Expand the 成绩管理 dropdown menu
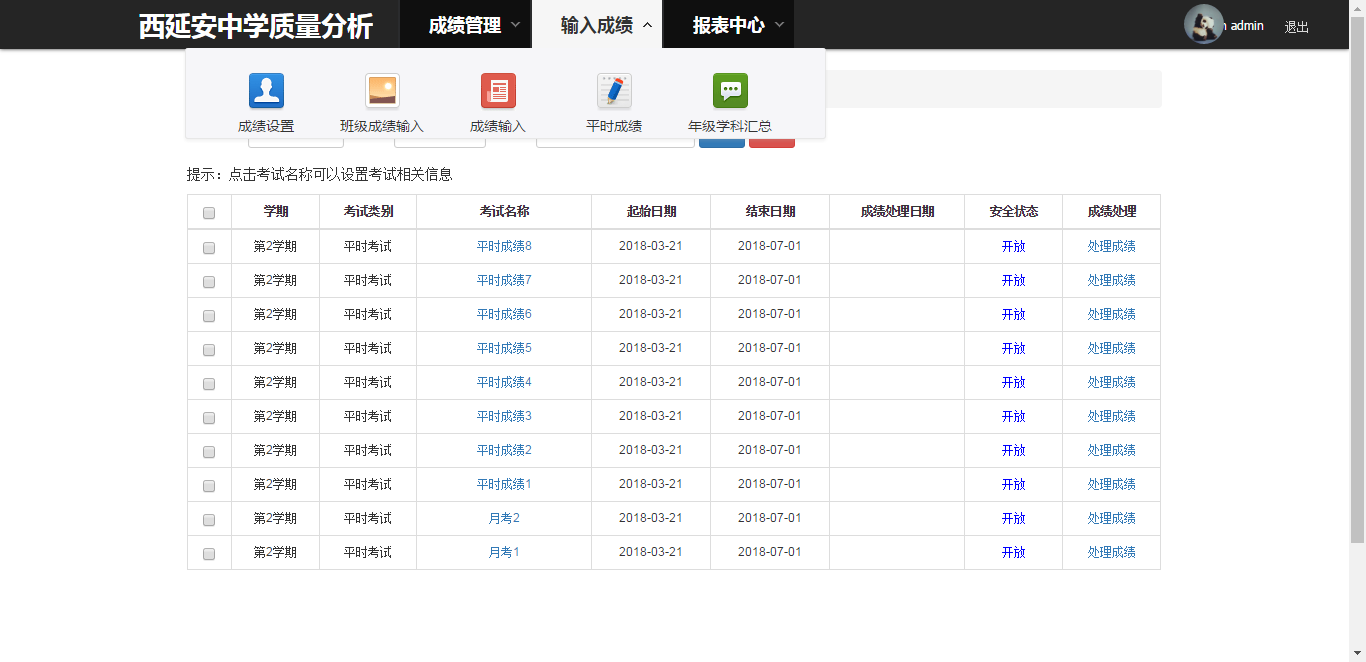The height and width of the screenshot is (662, 1366). [x=474, y=25]
